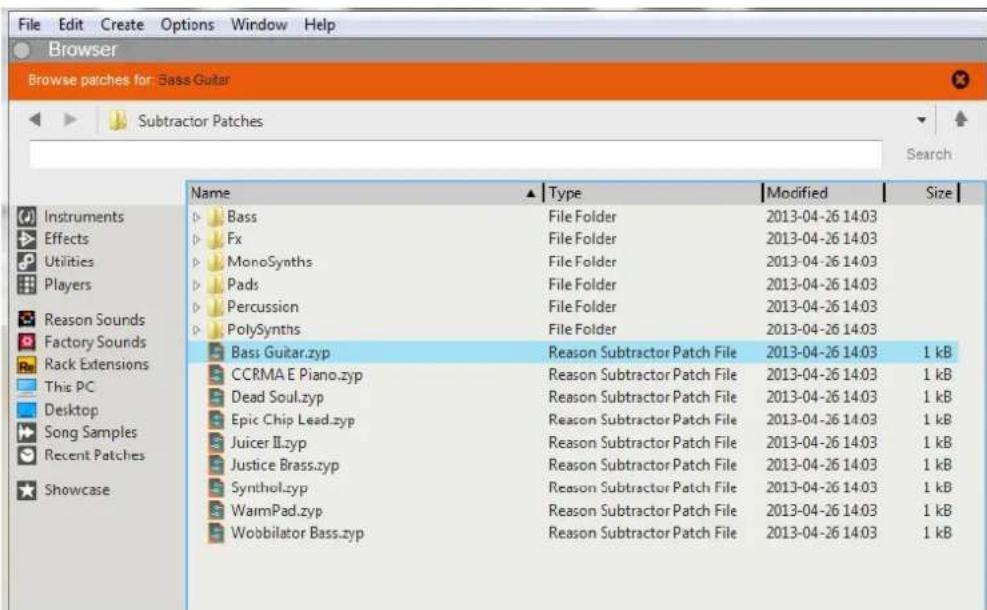
Task: Open the Options menu
Action: 187,25
